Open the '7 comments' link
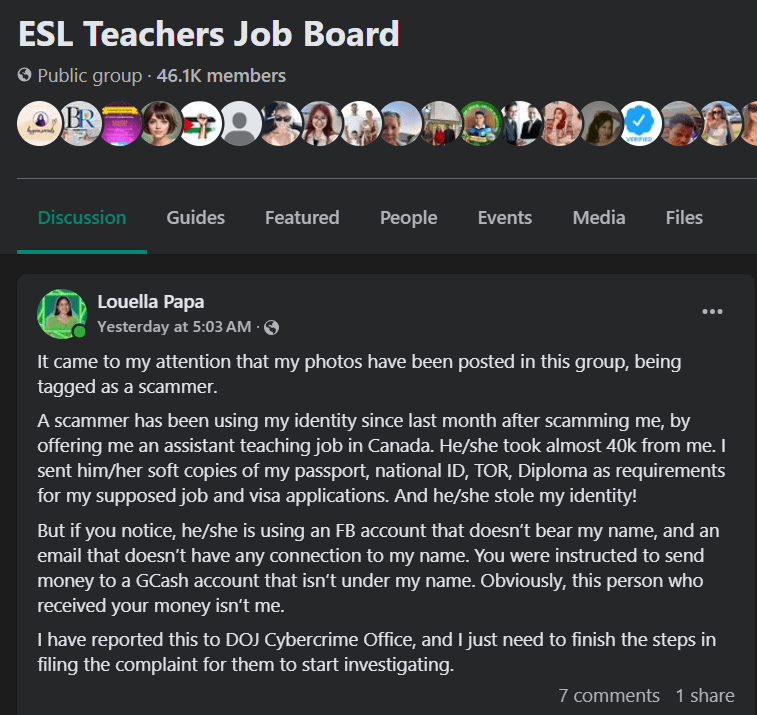 coord(609,695)
